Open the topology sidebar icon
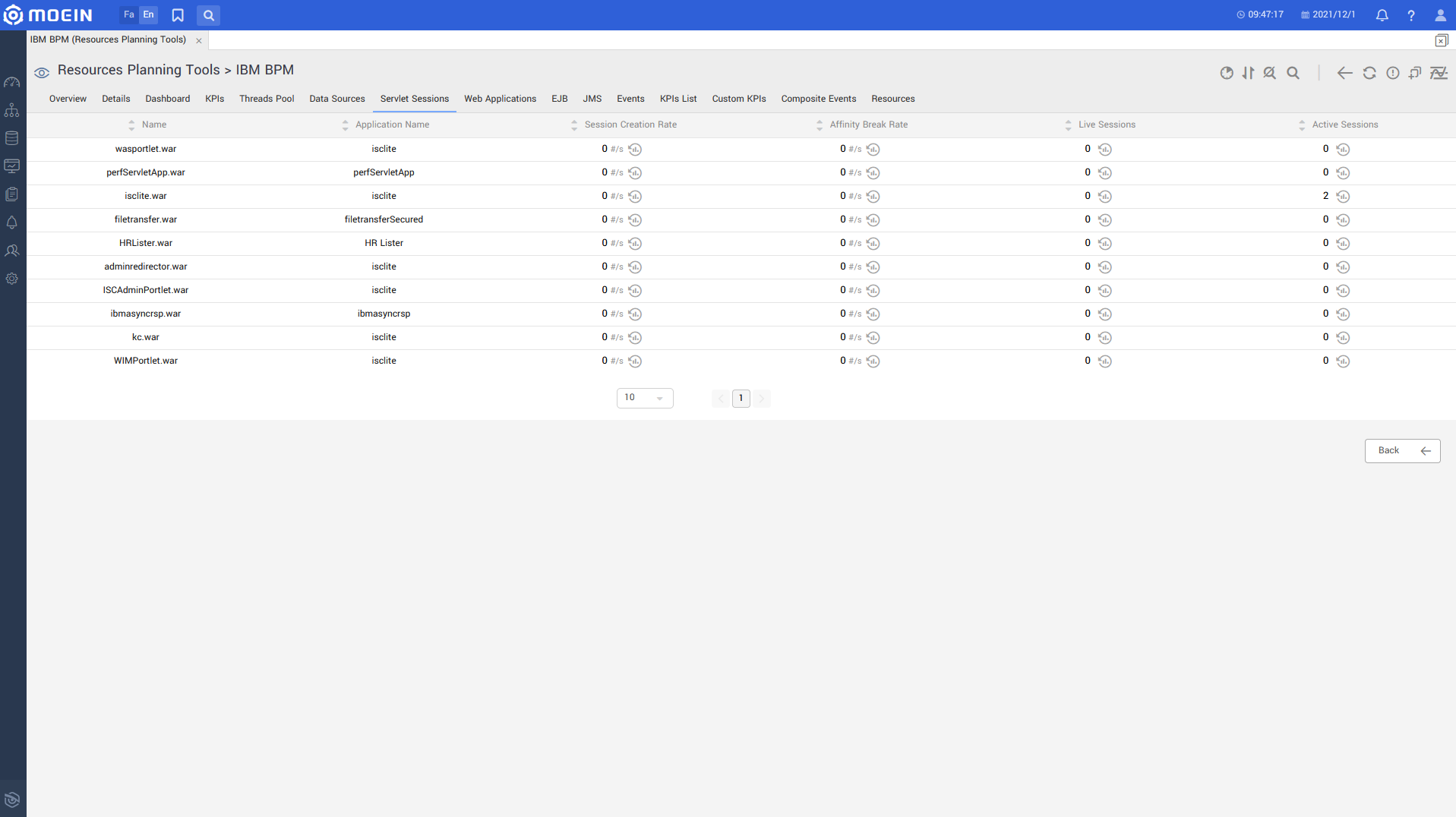The image size is (1456, 817). pyautogui.click(x=12, y=110)
